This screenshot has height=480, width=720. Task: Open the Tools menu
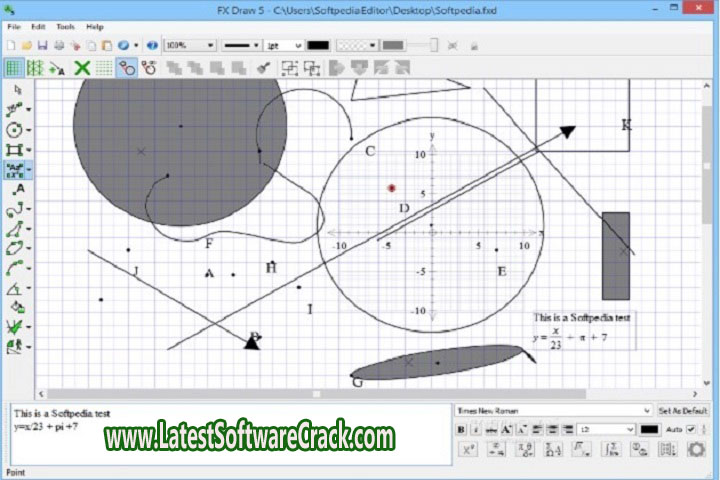[66, 26]
